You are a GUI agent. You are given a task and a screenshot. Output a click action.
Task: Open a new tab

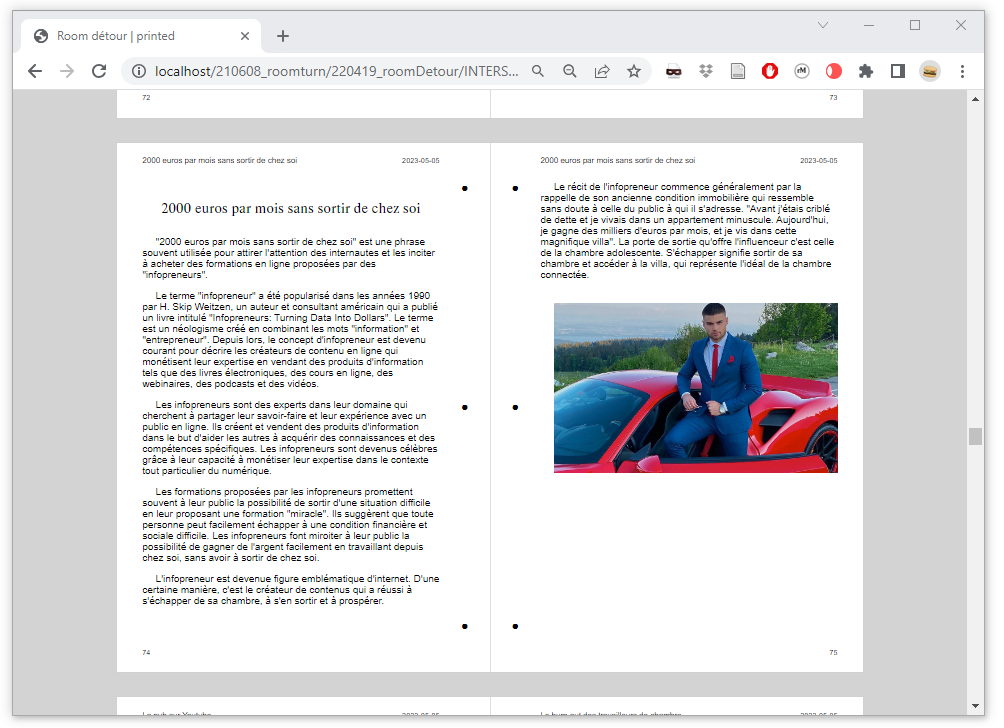coord(283,36)
